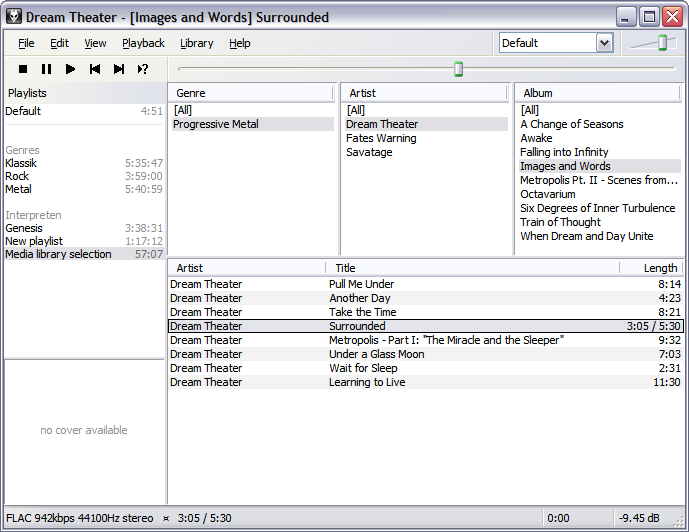
Task: Select A Change of Seasons album
Action: [599, 124]
